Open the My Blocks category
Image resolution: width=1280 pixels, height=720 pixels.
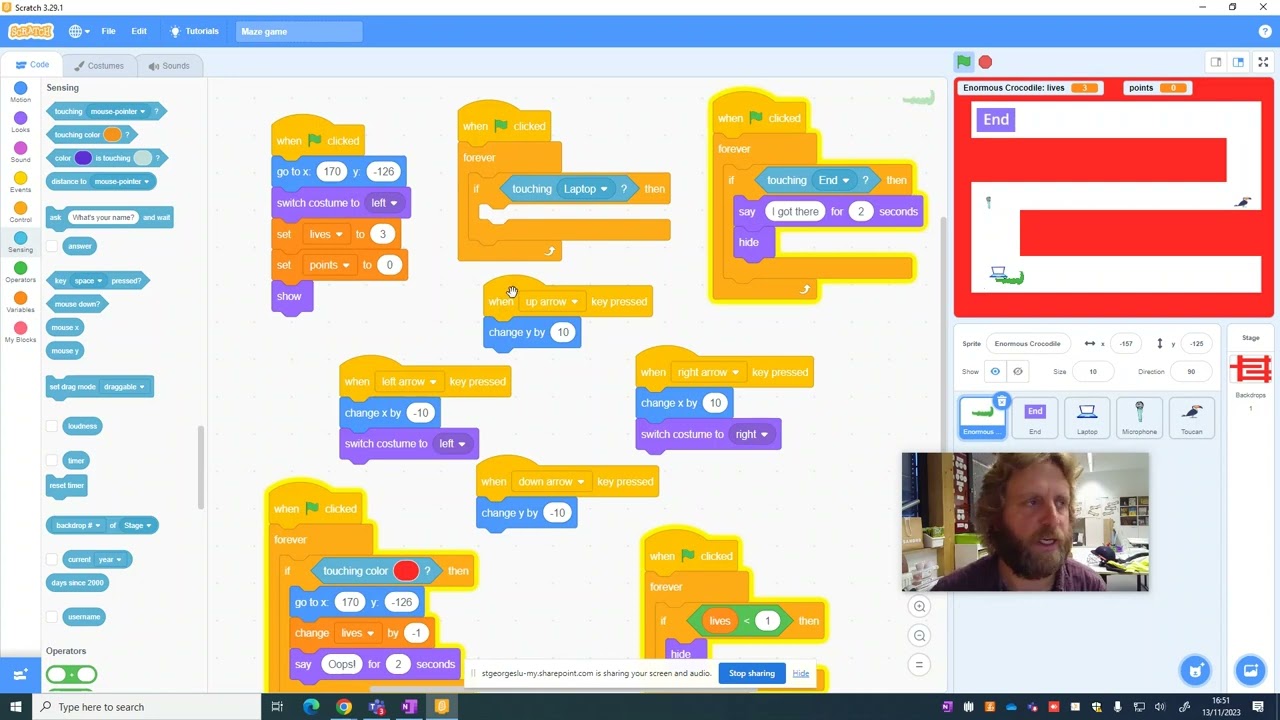coord(20,333)
